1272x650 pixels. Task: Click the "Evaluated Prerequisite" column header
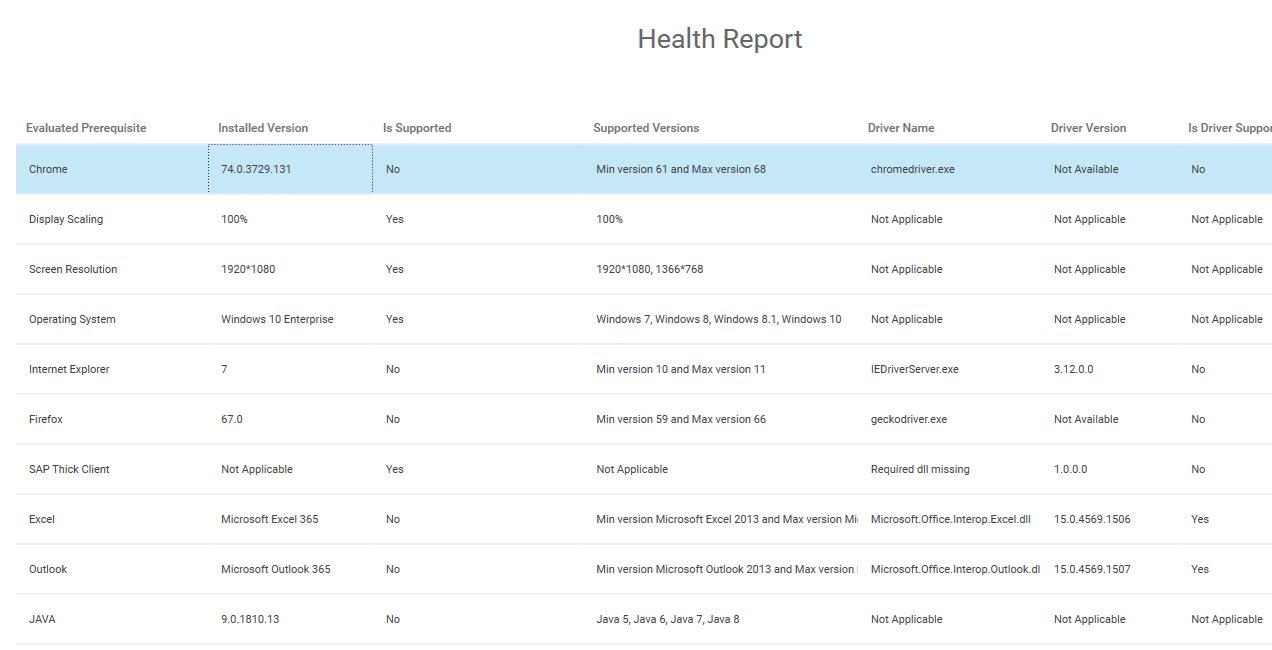[x=86, y=128]
